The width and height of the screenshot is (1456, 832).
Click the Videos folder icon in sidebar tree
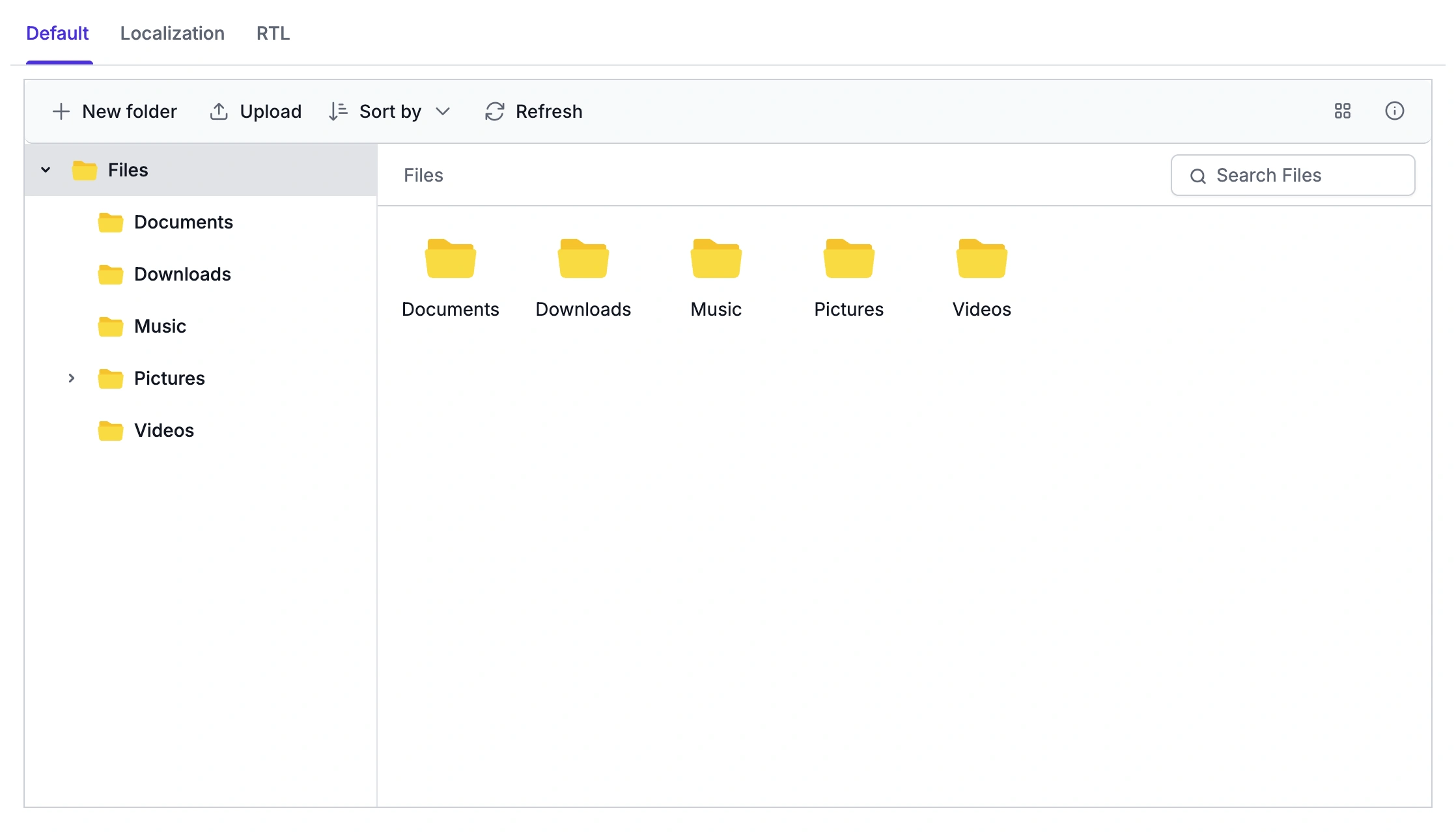(x=111, y=431)
